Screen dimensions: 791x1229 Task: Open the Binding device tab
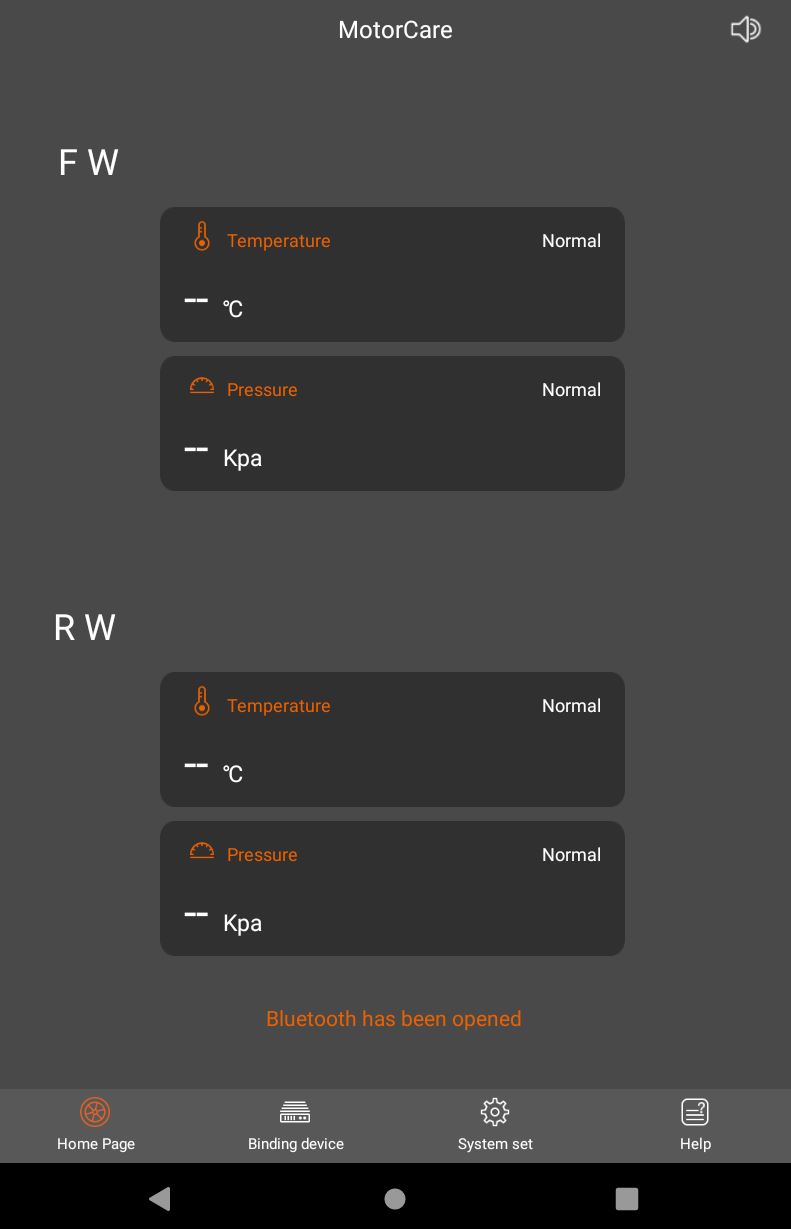coord(296,1126)
